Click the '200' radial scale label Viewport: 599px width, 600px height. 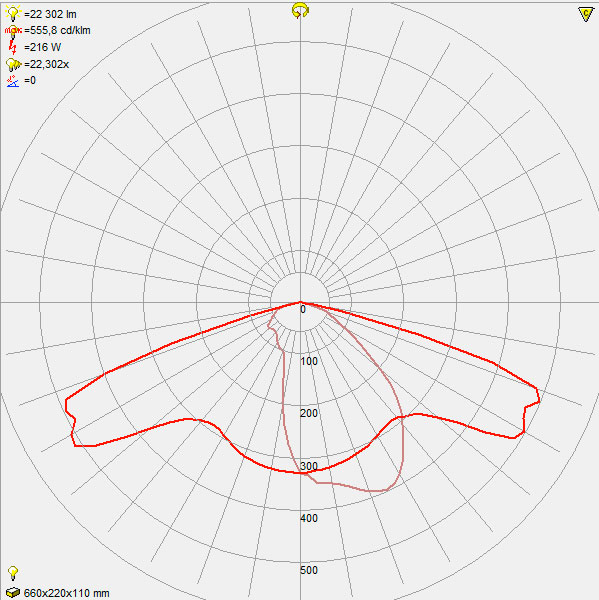tap(309, 413)
